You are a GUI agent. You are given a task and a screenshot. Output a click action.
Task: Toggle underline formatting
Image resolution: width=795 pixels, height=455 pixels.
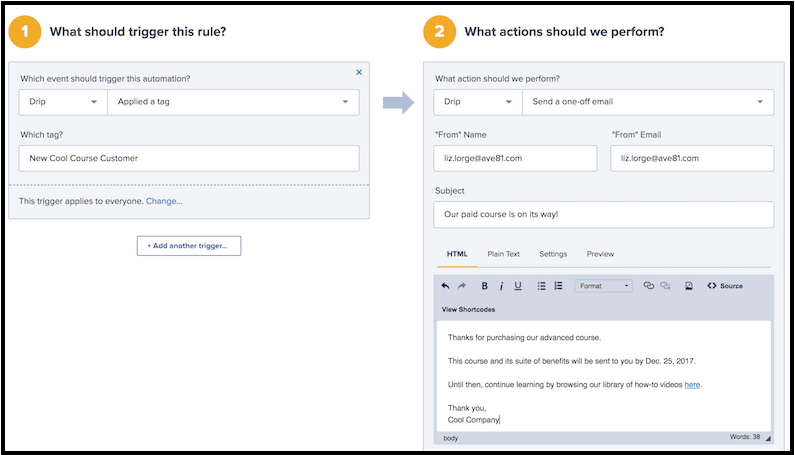[518, 286]
